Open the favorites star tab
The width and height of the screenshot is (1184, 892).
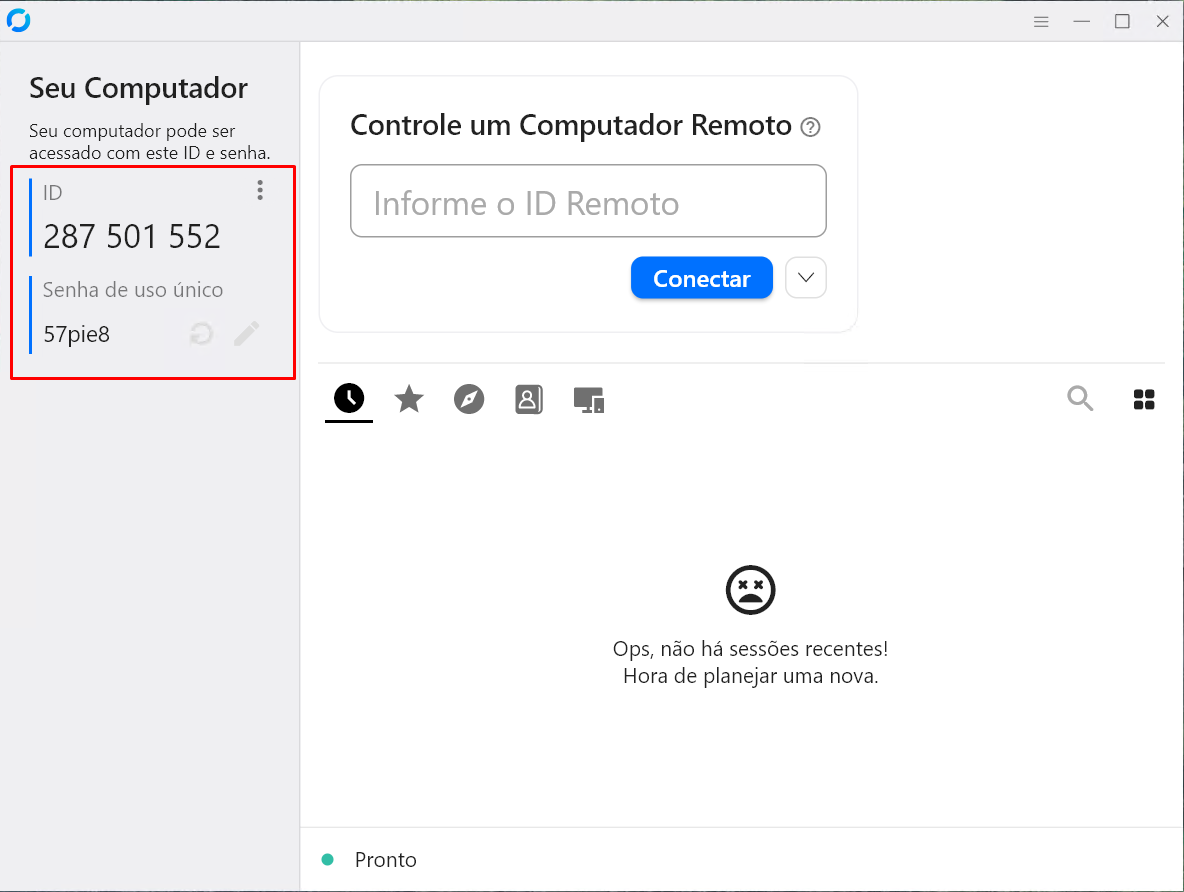409,399
